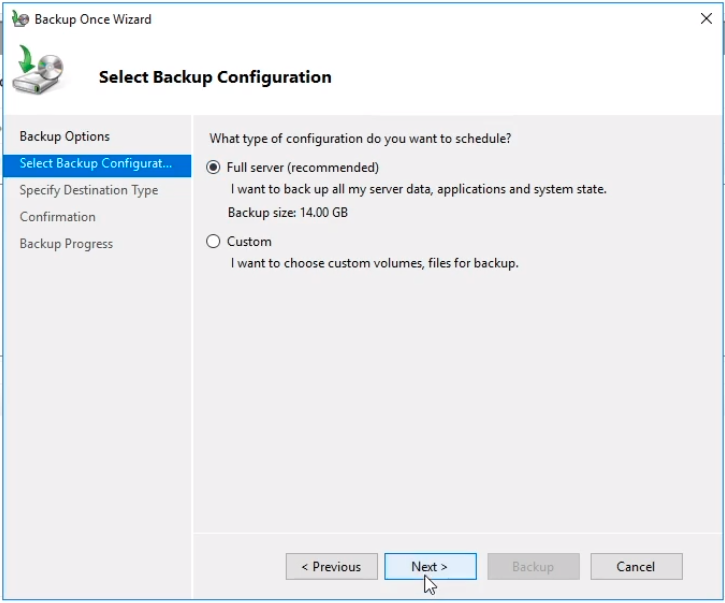Click the custom volumes description text

[x=375, y=263]
